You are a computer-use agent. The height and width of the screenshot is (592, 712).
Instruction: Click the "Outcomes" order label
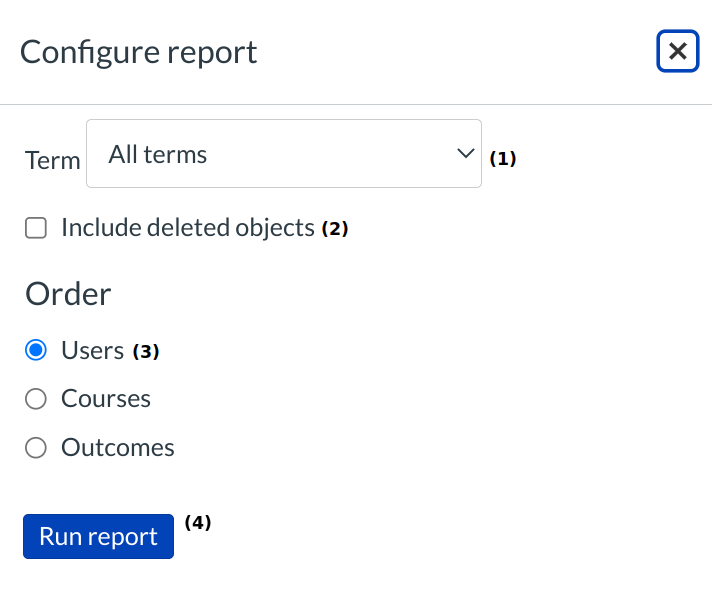[117, 448]
